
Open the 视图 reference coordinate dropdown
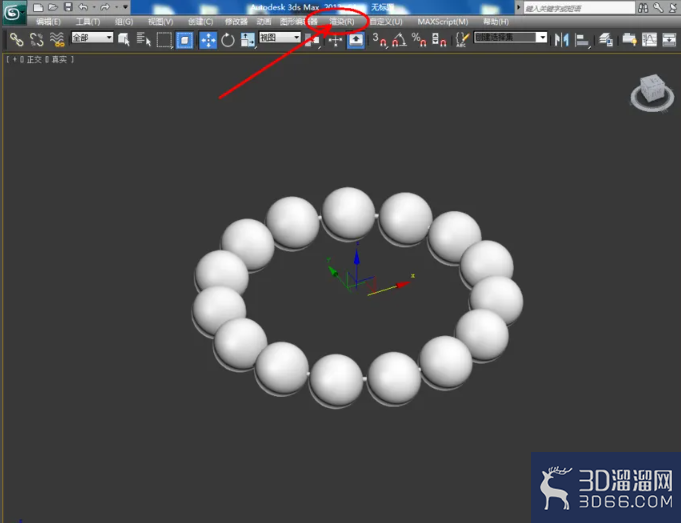[280, 38]
